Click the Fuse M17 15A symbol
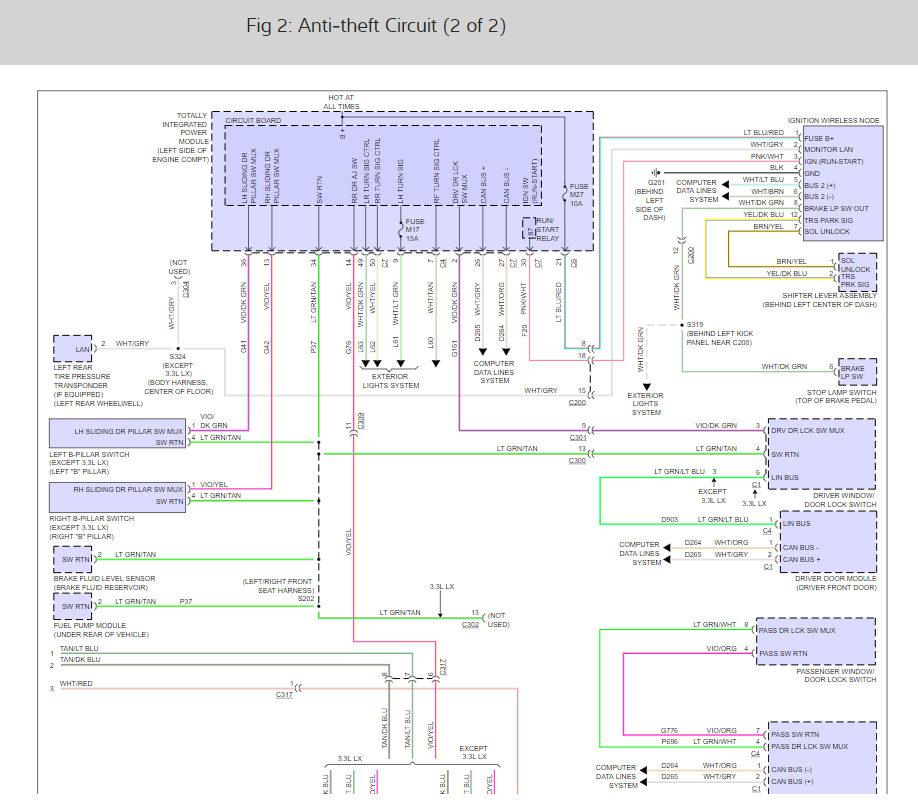918x810 pixels. pos(401,229)
